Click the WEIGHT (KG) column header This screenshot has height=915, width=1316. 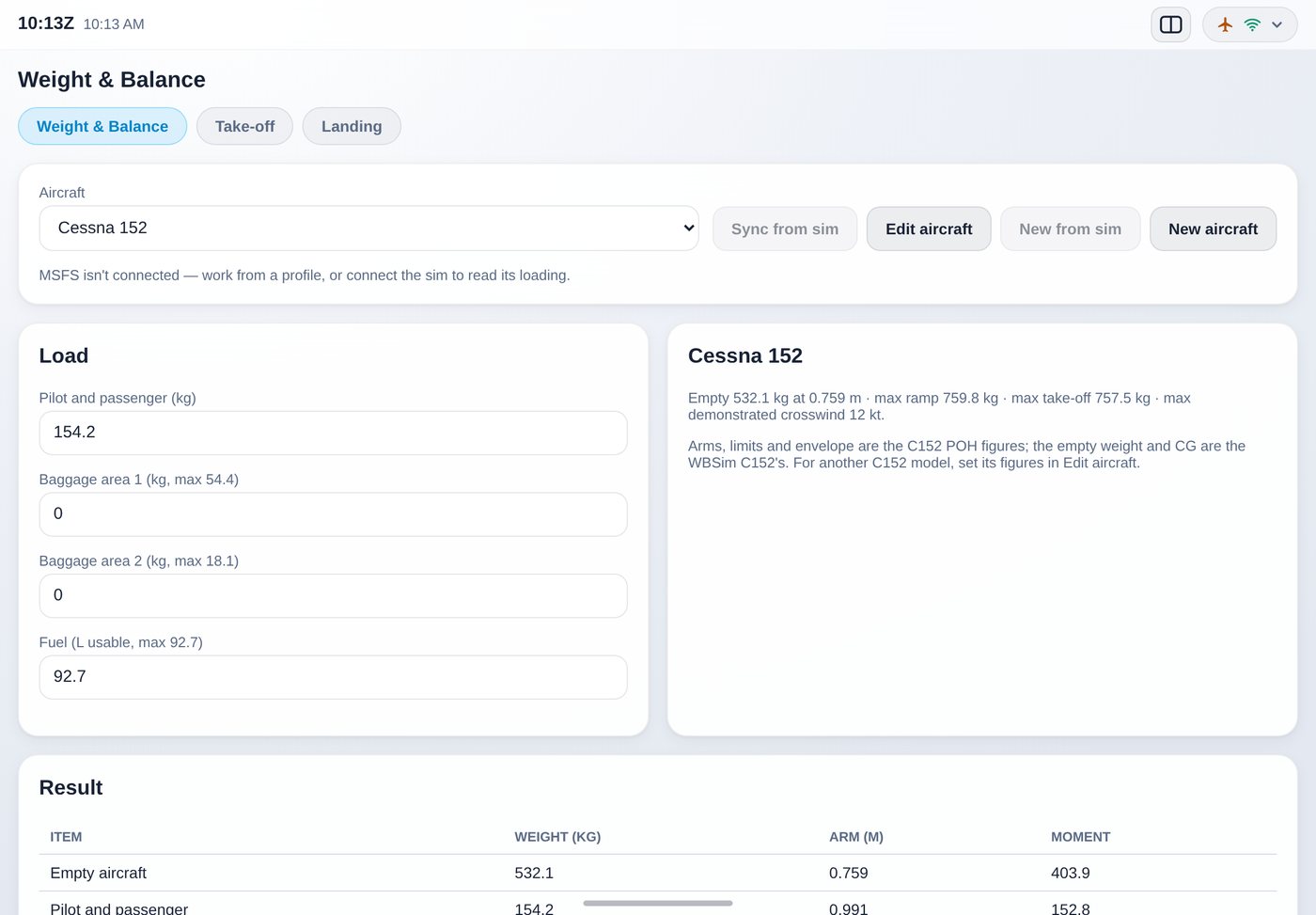click(557, 837)
